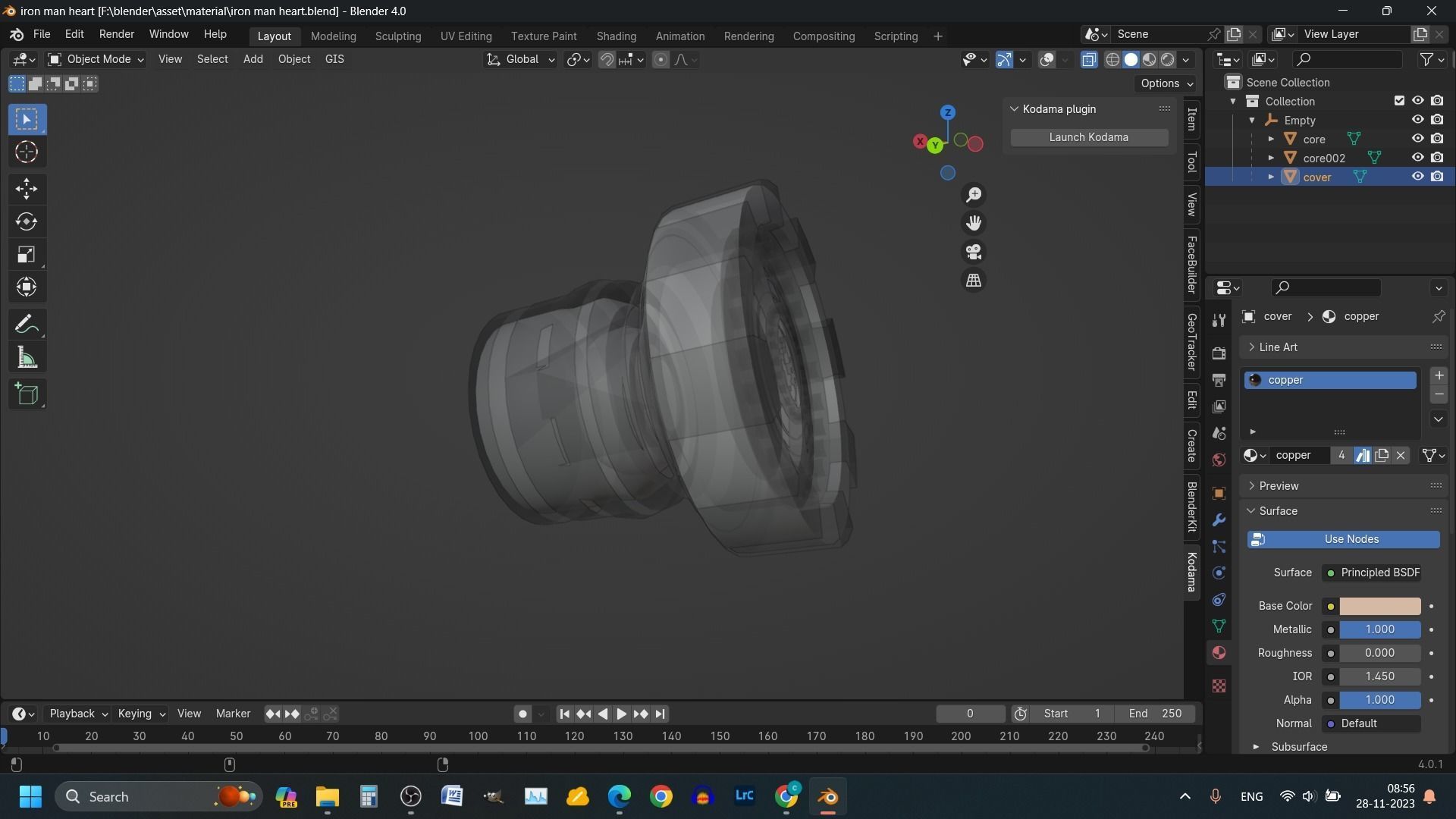Switch perspective/orthographic grid icon
Image resolution: width=1456 pixels, height=819 pixels.
[974, 281]
